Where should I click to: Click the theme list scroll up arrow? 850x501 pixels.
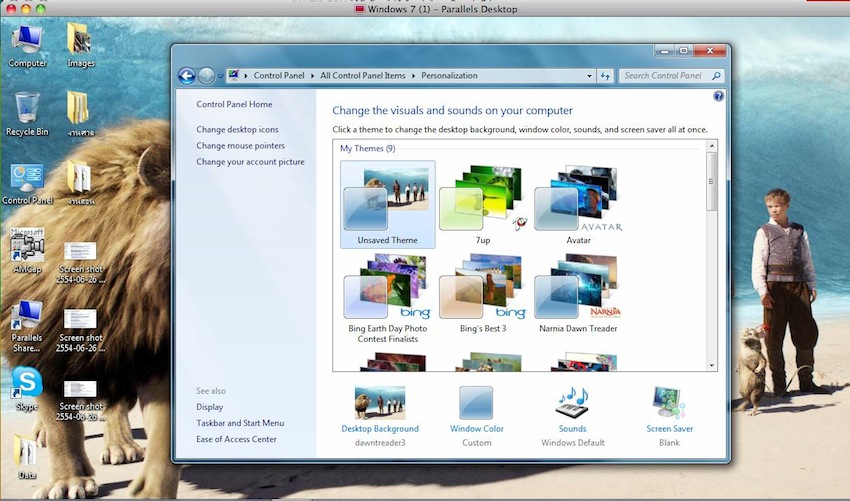[x=712, y=146]
